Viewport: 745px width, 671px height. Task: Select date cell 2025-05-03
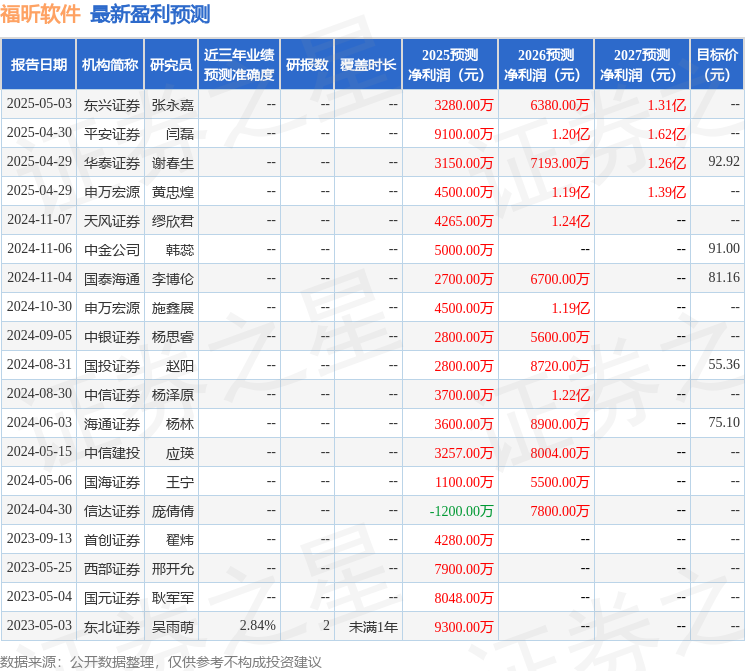(39, 104)
